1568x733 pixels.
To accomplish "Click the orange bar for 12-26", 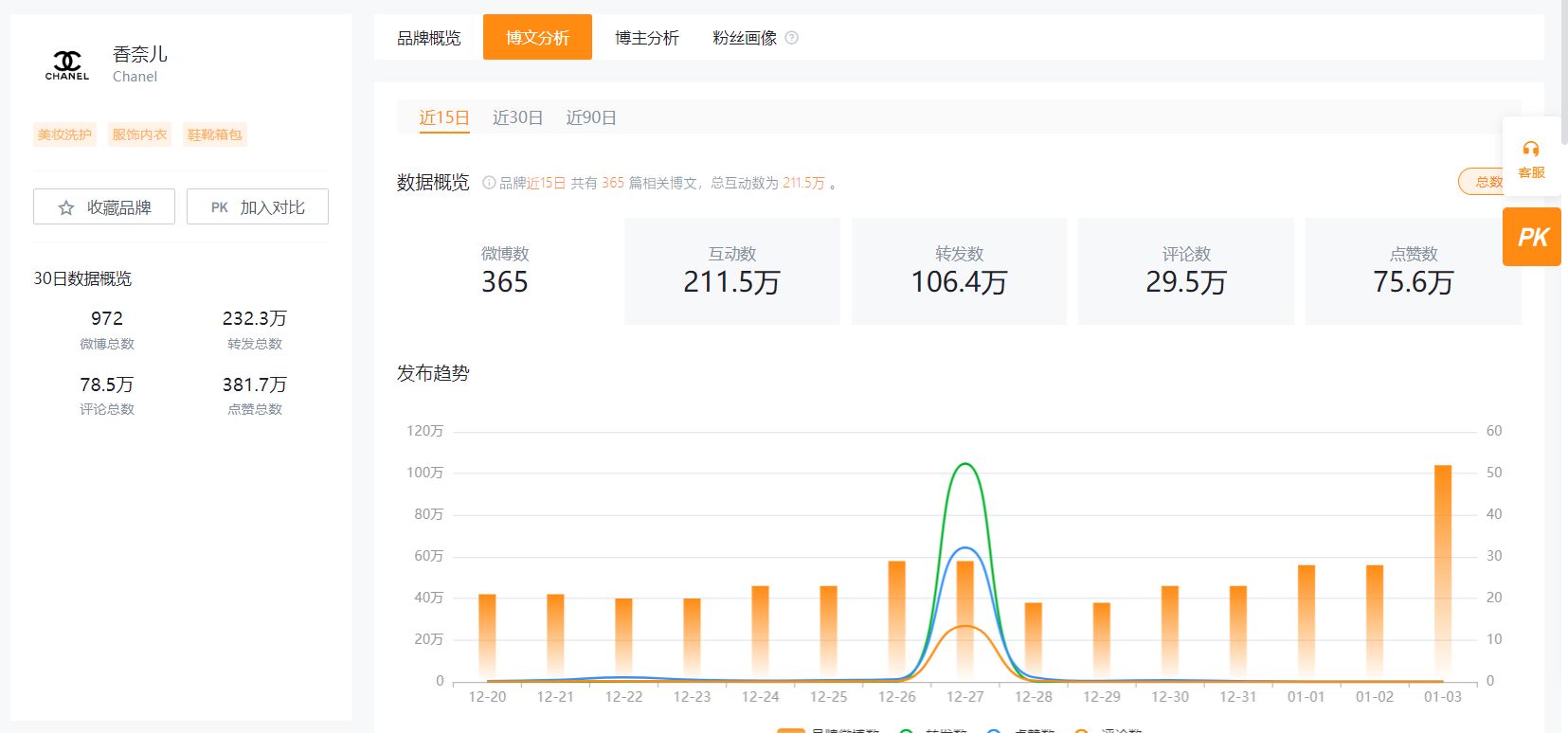I will [x=896, y=621].
